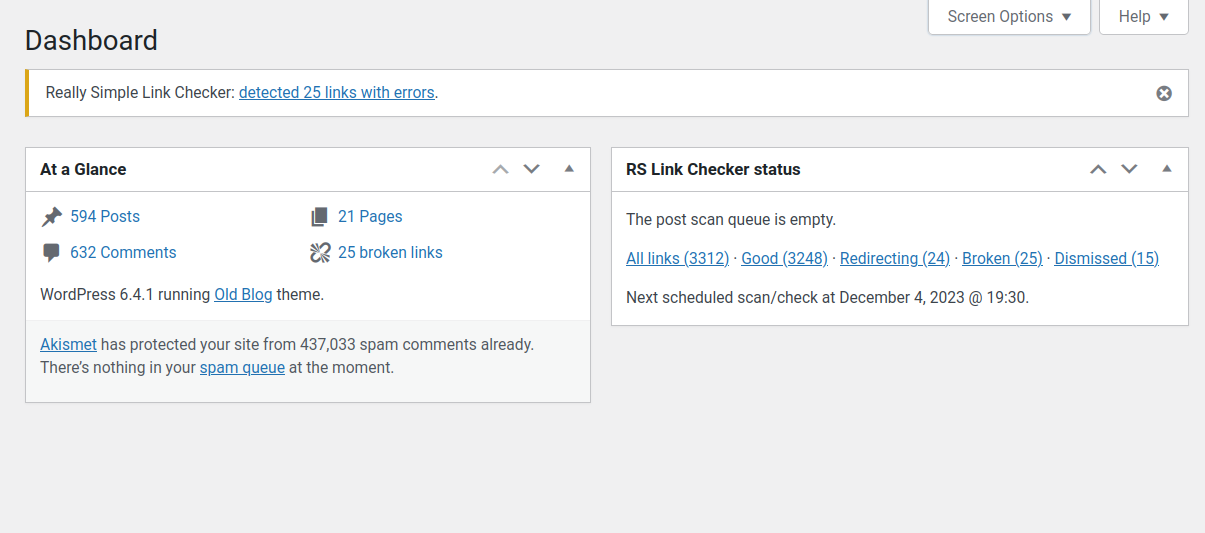1205x533 pixels.
Task: Click the broken chain icon beside 25 broken links
Action: (x=320, y=253)
